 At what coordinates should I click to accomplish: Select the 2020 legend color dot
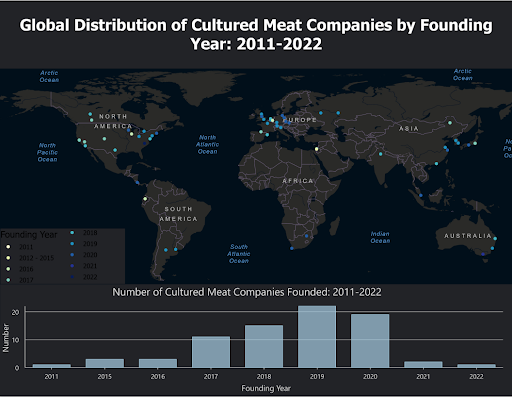(72, 255)
